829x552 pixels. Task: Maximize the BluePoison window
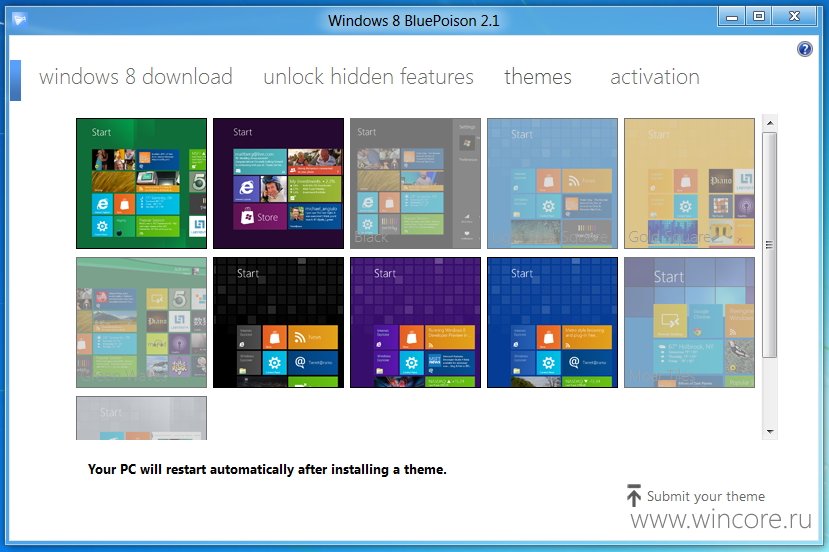759,17
